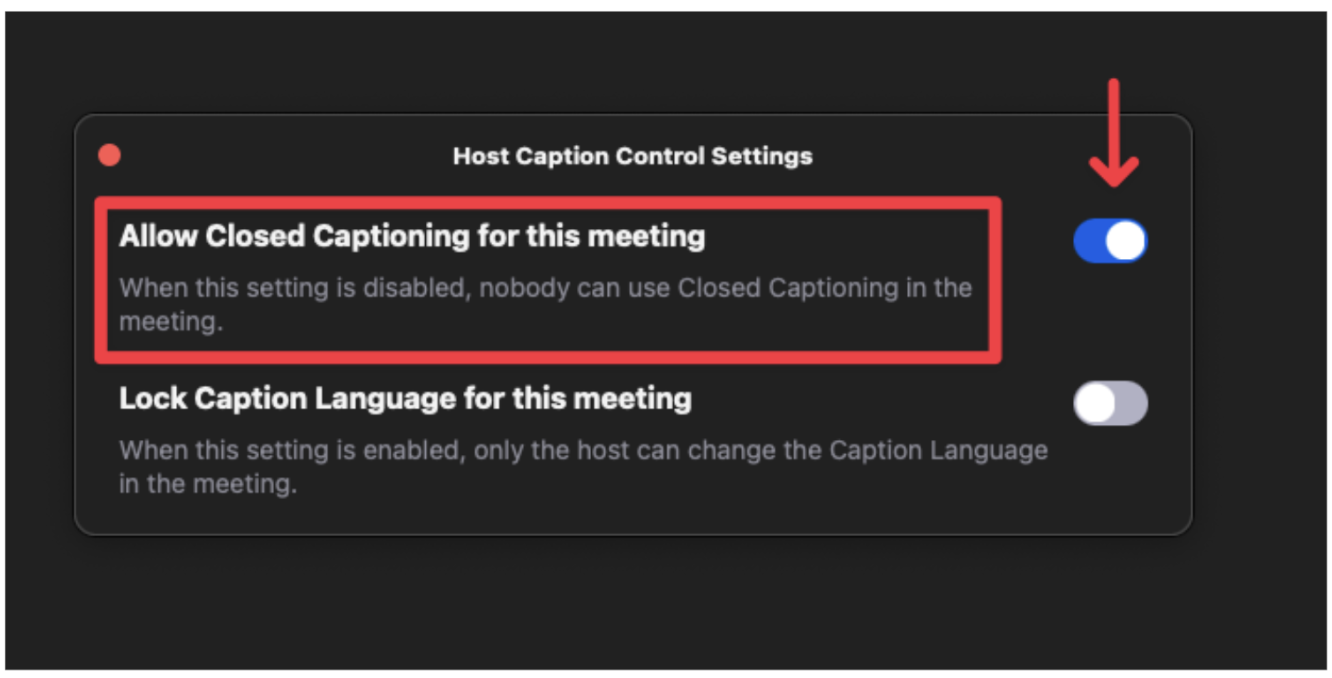1332x678 pixels.
Task: Close the Host Caption Control Settings window
Action: 110,155
